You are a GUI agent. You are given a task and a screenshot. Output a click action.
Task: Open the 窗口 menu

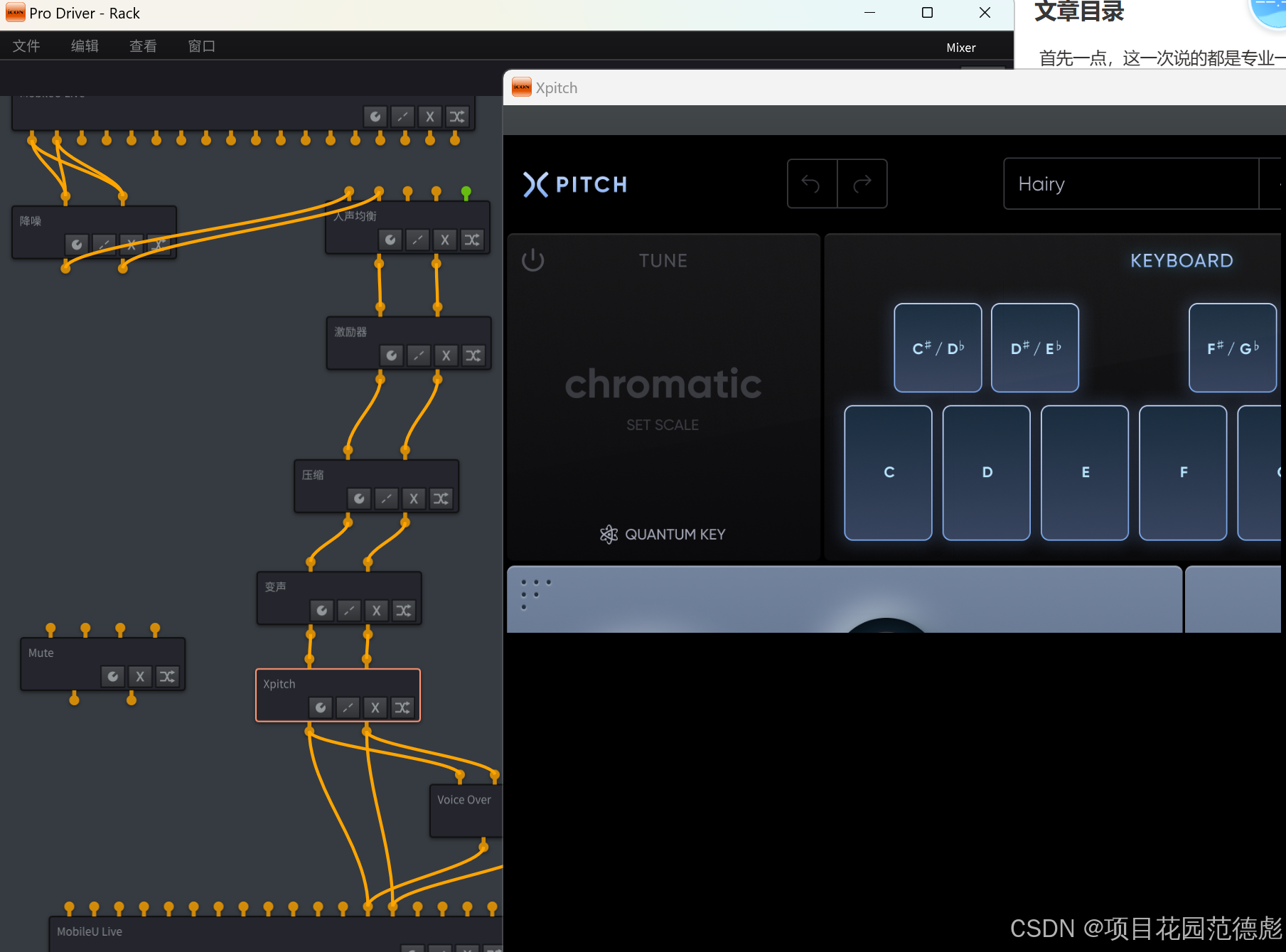(201, 46)
